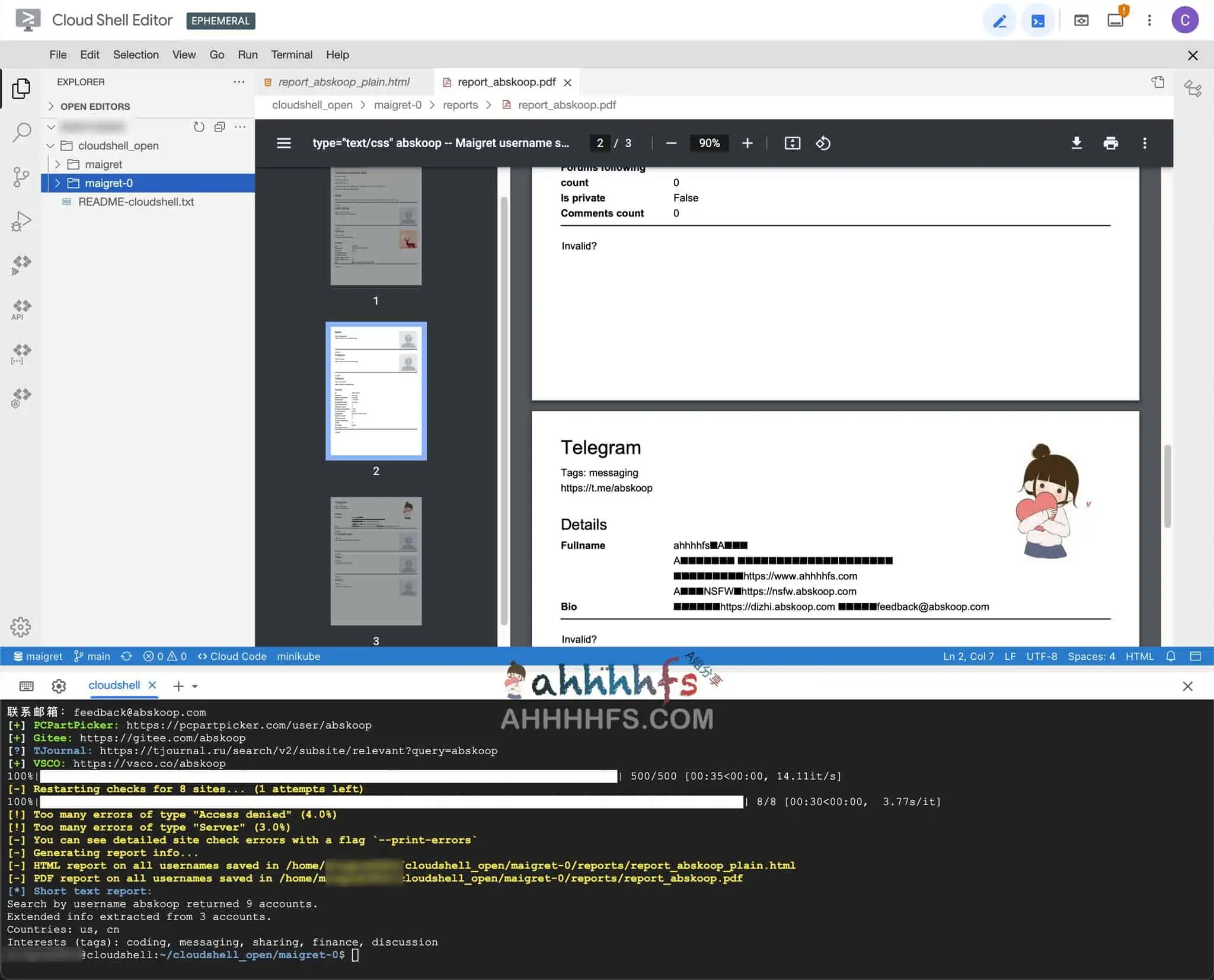Toggle the PDF sidebar hamburger menu
The image size is (1214, 980).
tap(283, 143)
